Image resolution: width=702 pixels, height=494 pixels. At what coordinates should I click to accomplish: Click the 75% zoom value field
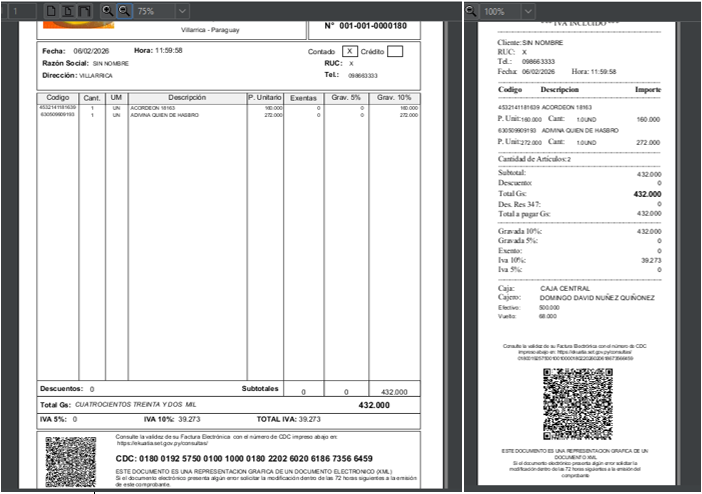151,10
